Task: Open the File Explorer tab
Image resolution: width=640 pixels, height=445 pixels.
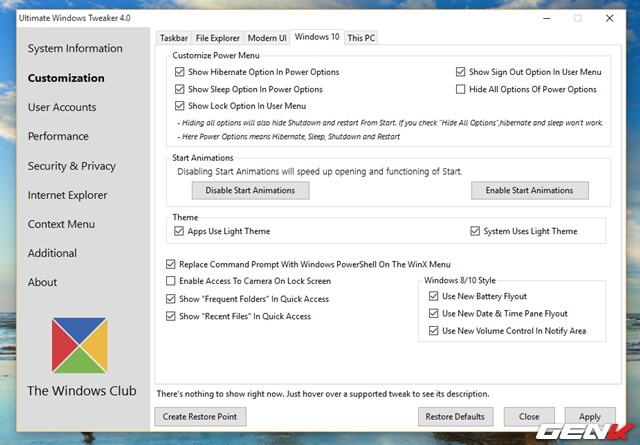Action: click(218, 38)
